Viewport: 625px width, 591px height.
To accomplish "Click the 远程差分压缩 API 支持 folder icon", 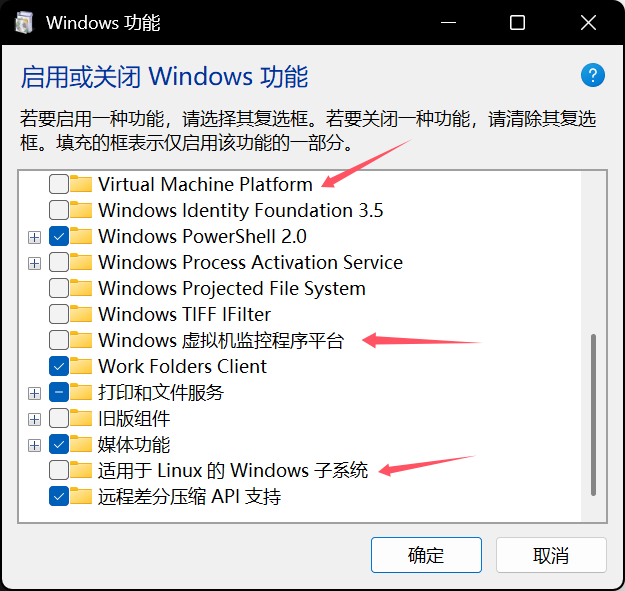I will click(81, 496).
